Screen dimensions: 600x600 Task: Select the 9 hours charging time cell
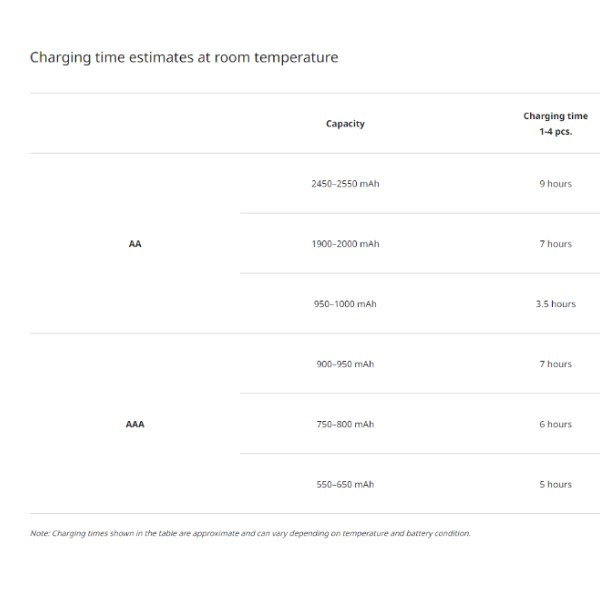pos(555,184)
